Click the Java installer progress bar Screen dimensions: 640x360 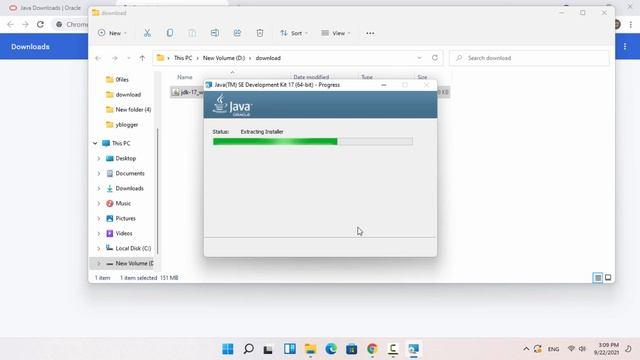pos(313,142)
